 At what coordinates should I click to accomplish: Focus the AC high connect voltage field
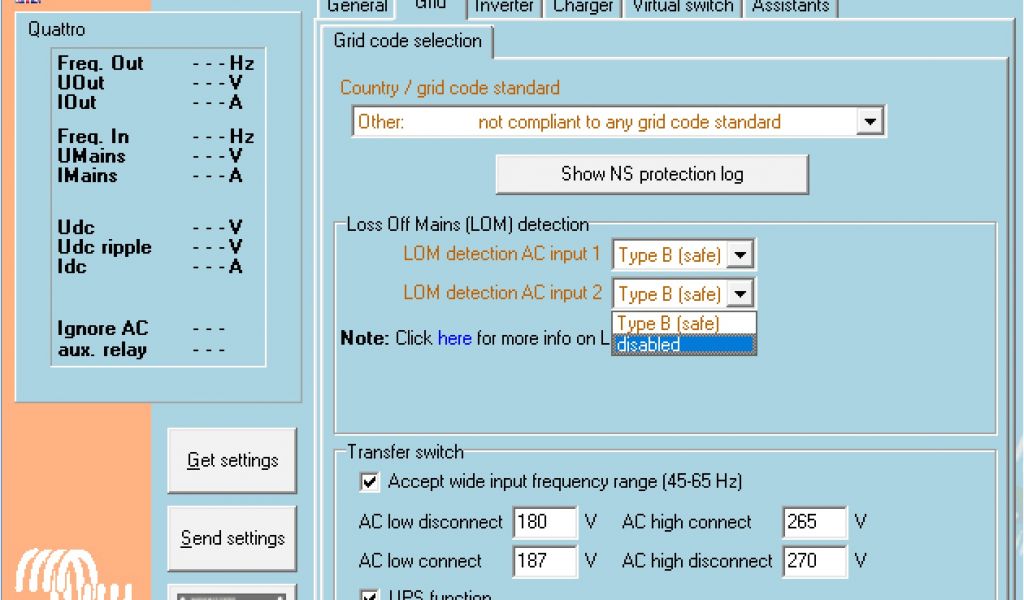tap(814, 522)
